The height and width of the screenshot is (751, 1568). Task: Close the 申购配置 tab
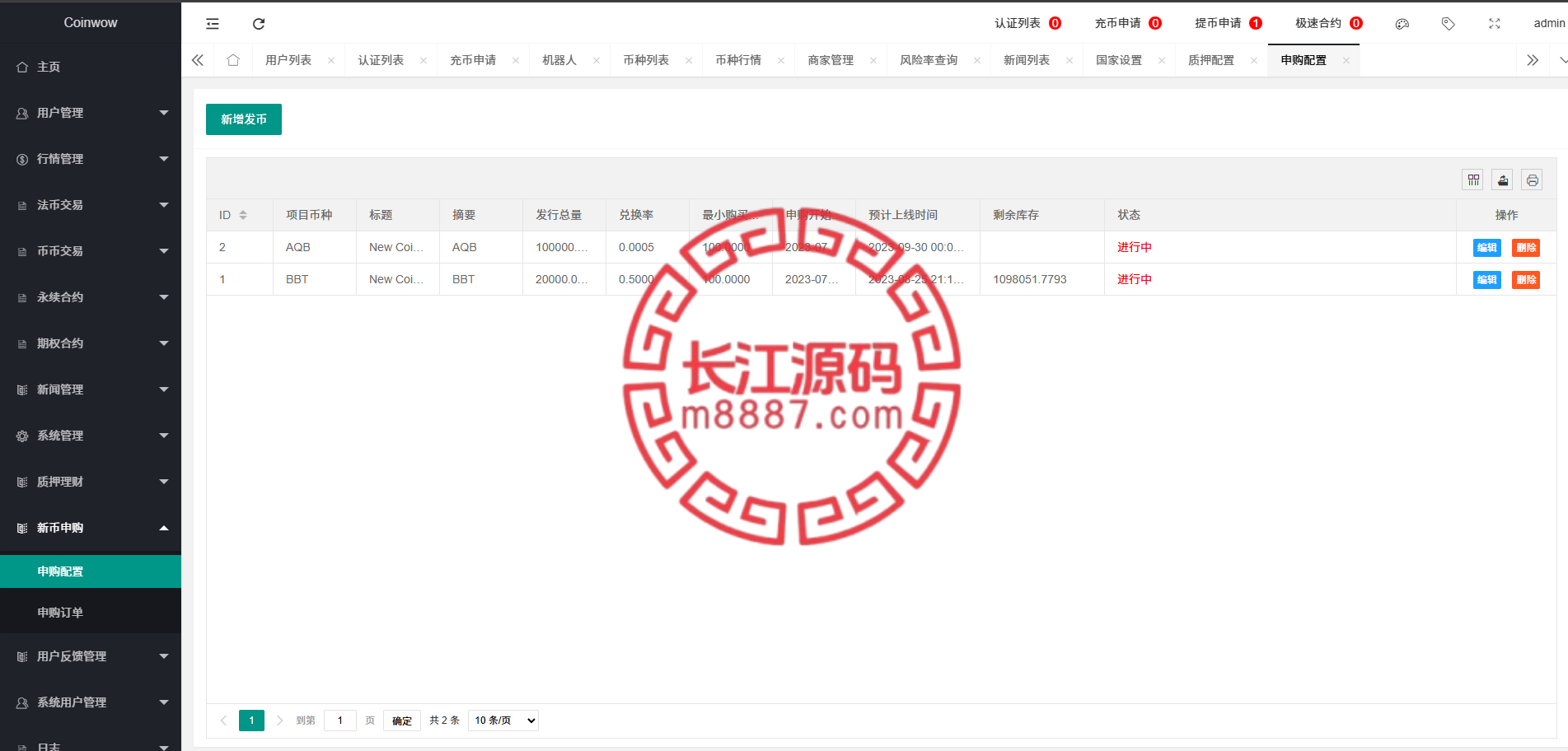[1346, 60]
